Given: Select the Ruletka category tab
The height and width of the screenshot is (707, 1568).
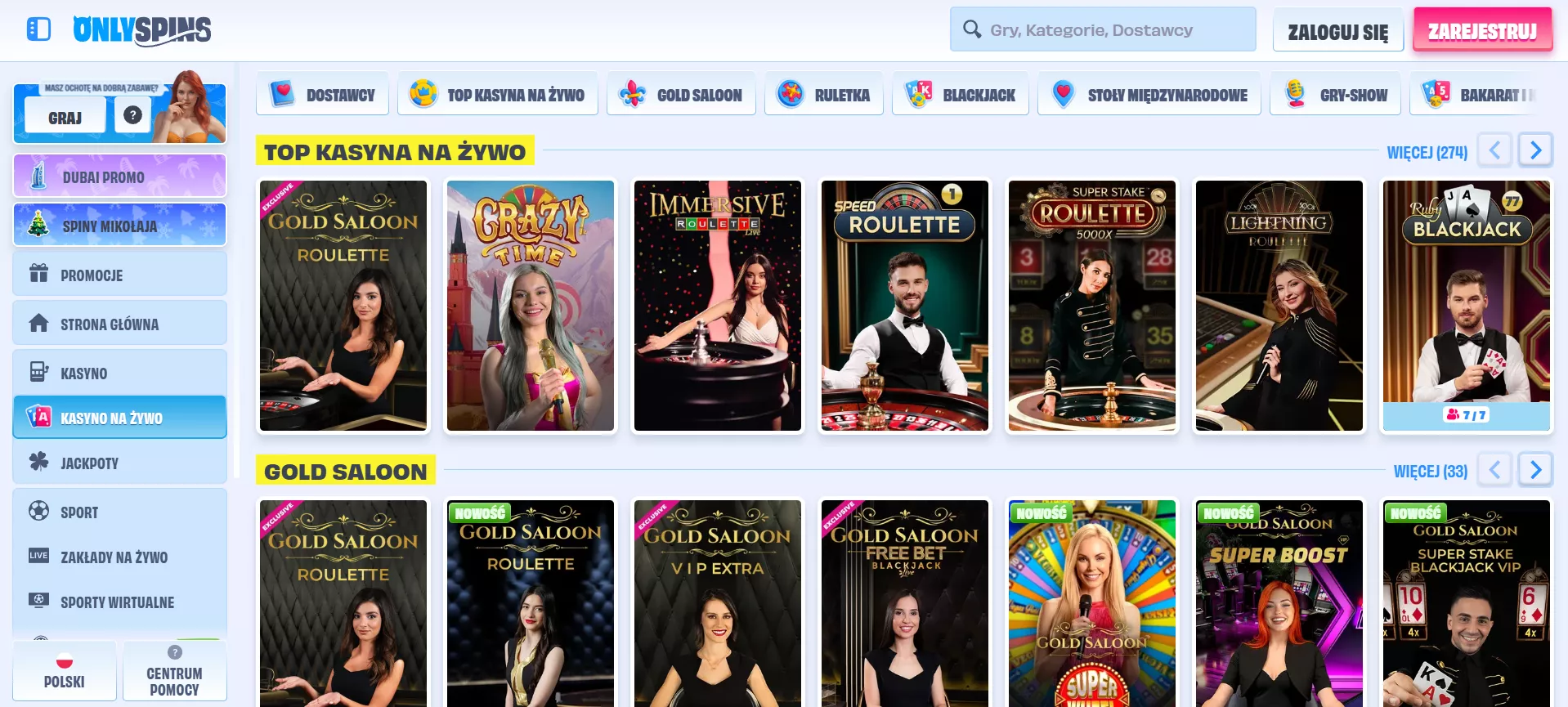Looking at the screenshot, I should [823, 95].
